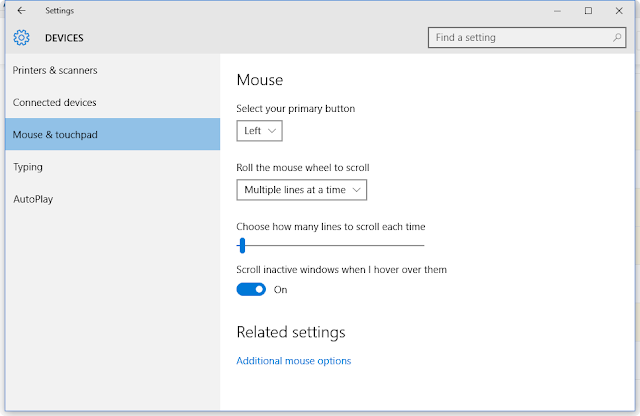The width and height of the screenshot is (640, 416).
Task: Switch to Typing settings
Action: [28, 167]
